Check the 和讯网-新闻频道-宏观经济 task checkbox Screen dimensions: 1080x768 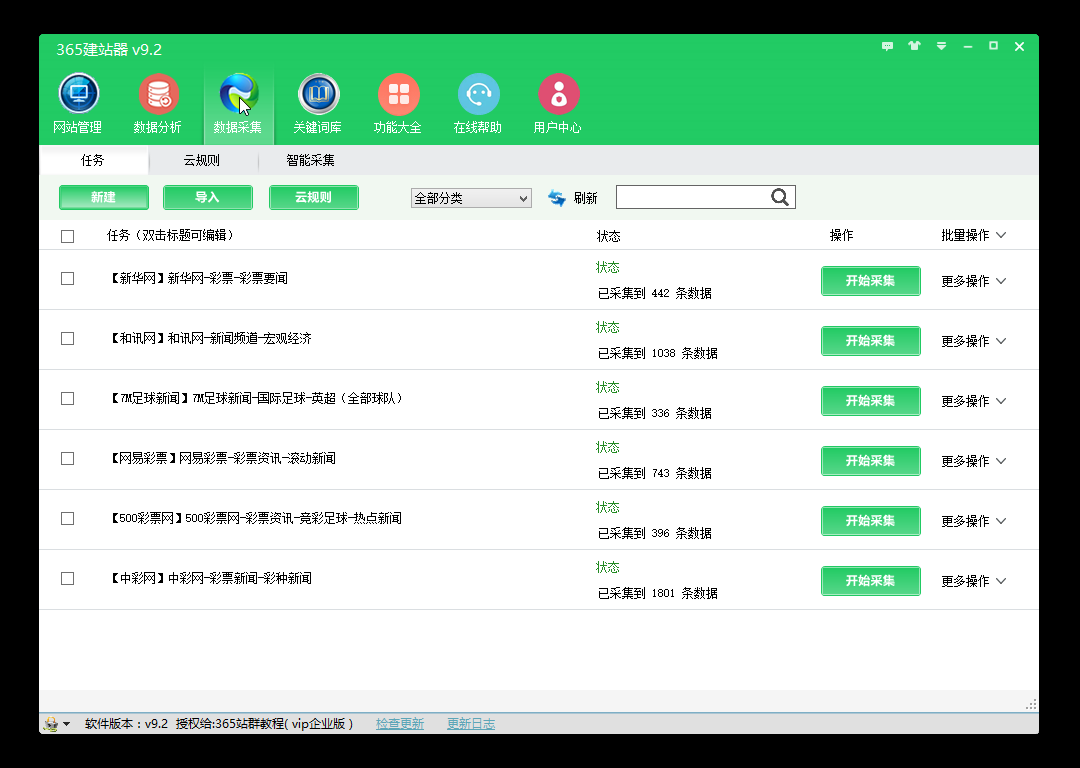coord(68,338)
